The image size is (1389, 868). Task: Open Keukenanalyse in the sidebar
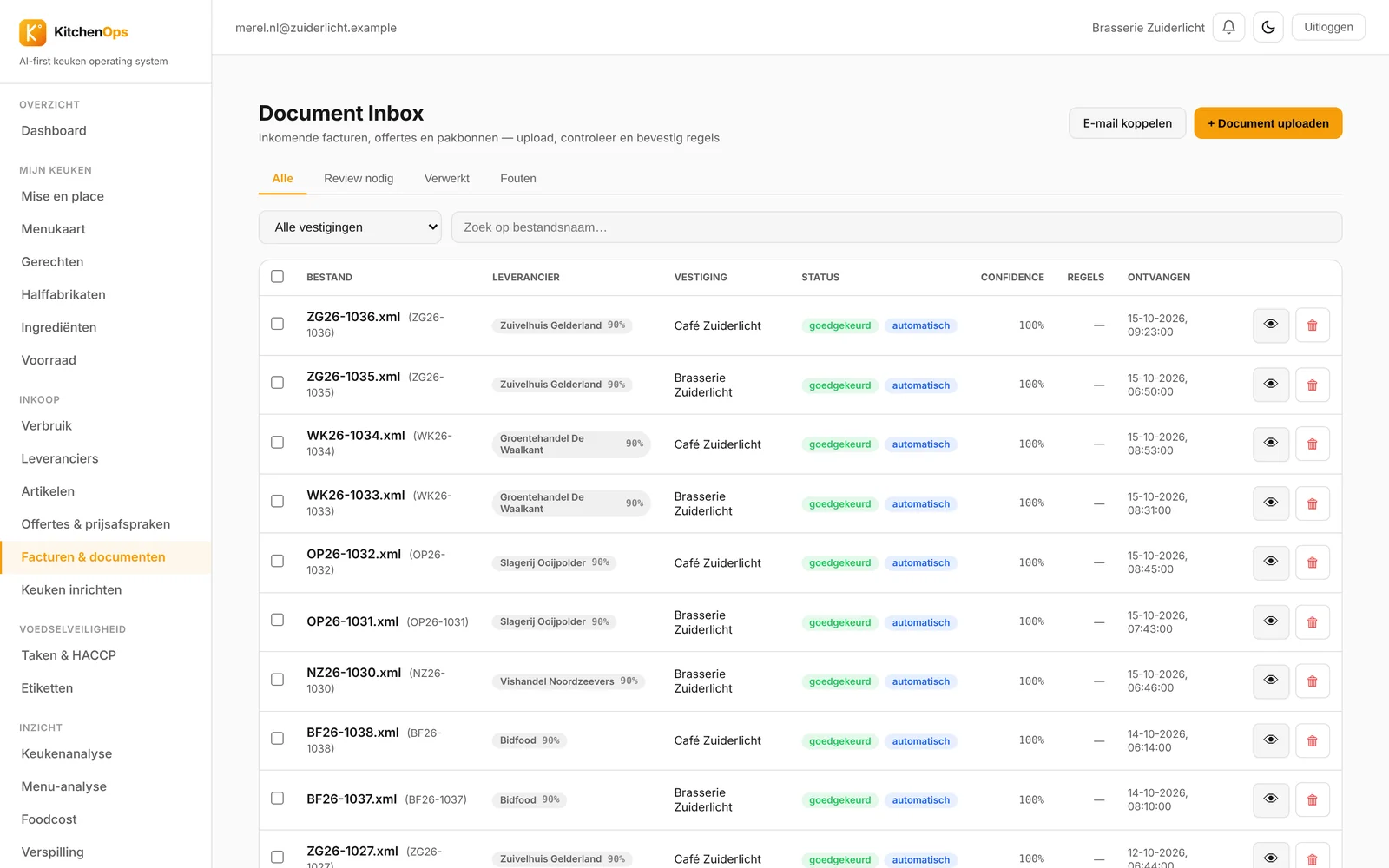pyautogui.click(x=67, y=753)
